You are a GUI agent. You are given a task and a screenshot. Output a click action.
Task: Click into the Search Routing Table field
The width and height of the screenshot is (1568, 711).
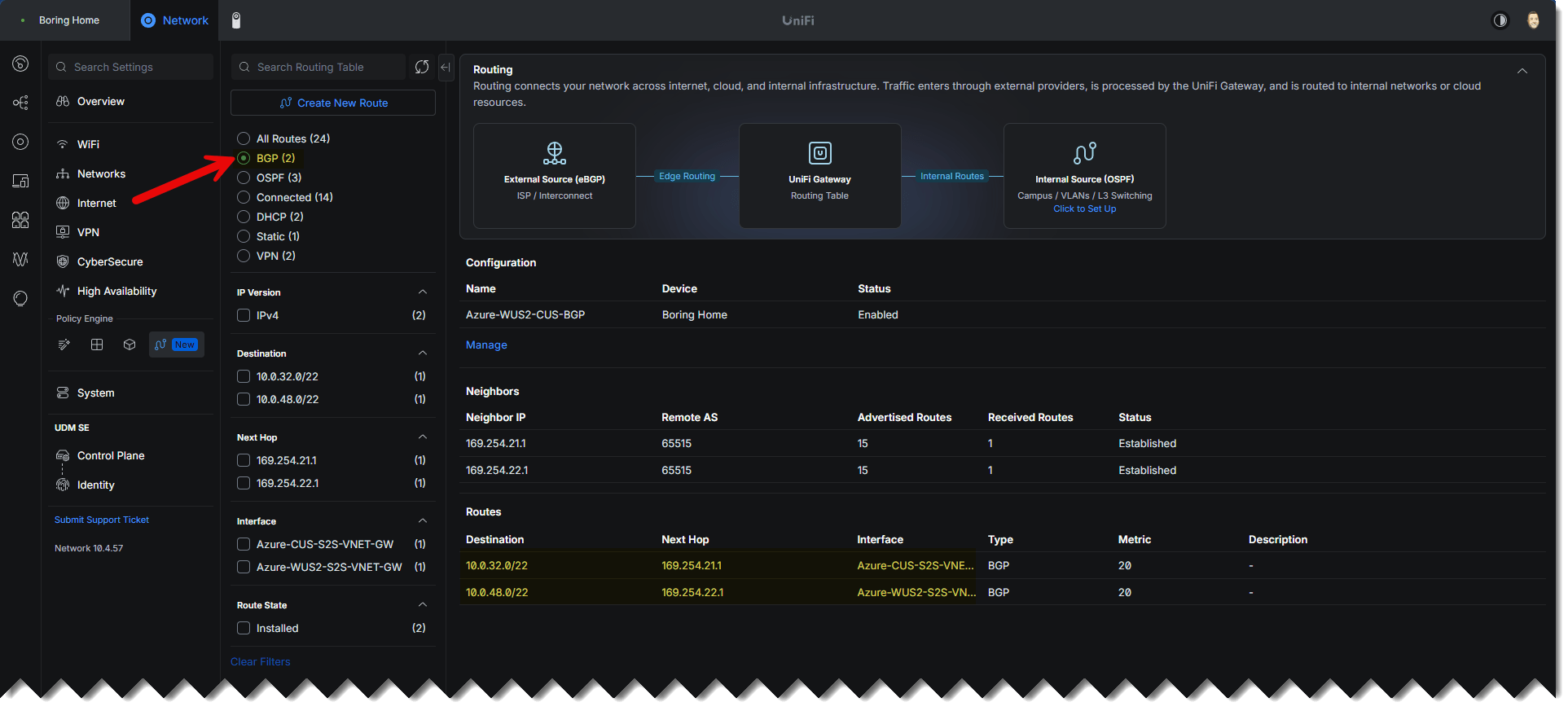318,67
